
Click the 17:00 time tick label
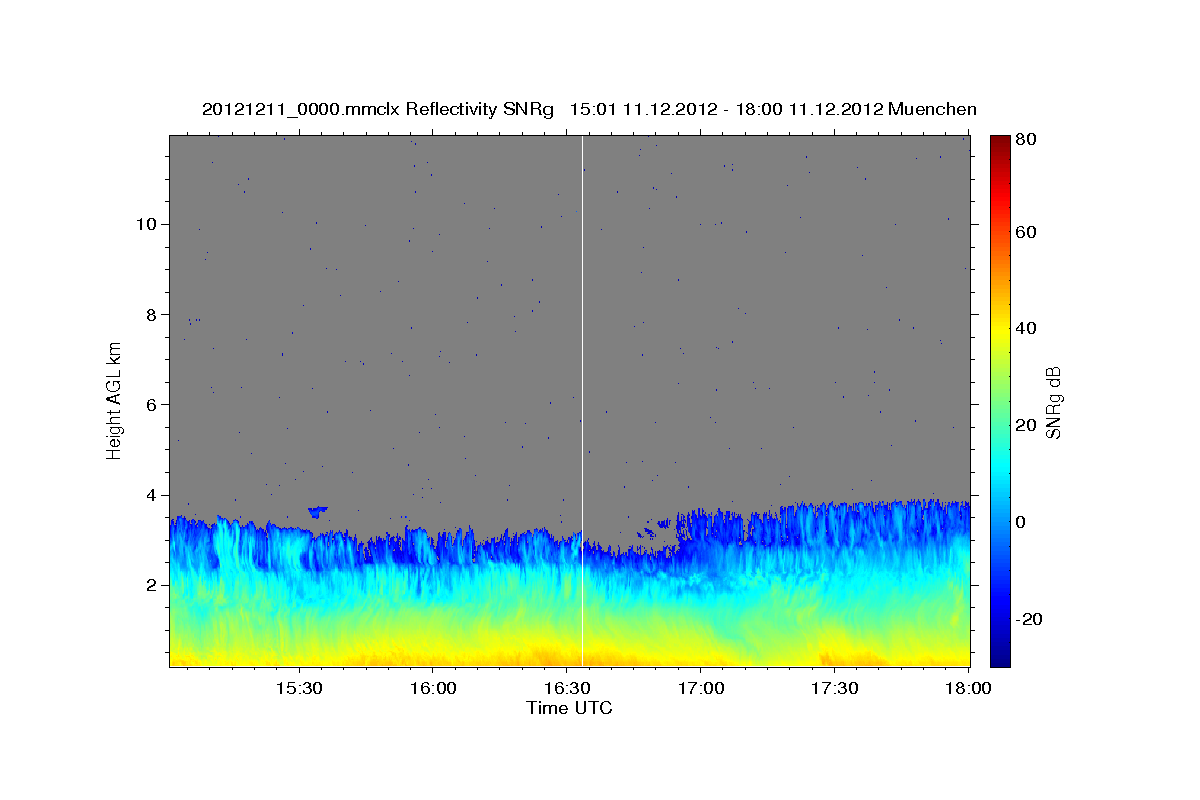click(x=701, y=689)
